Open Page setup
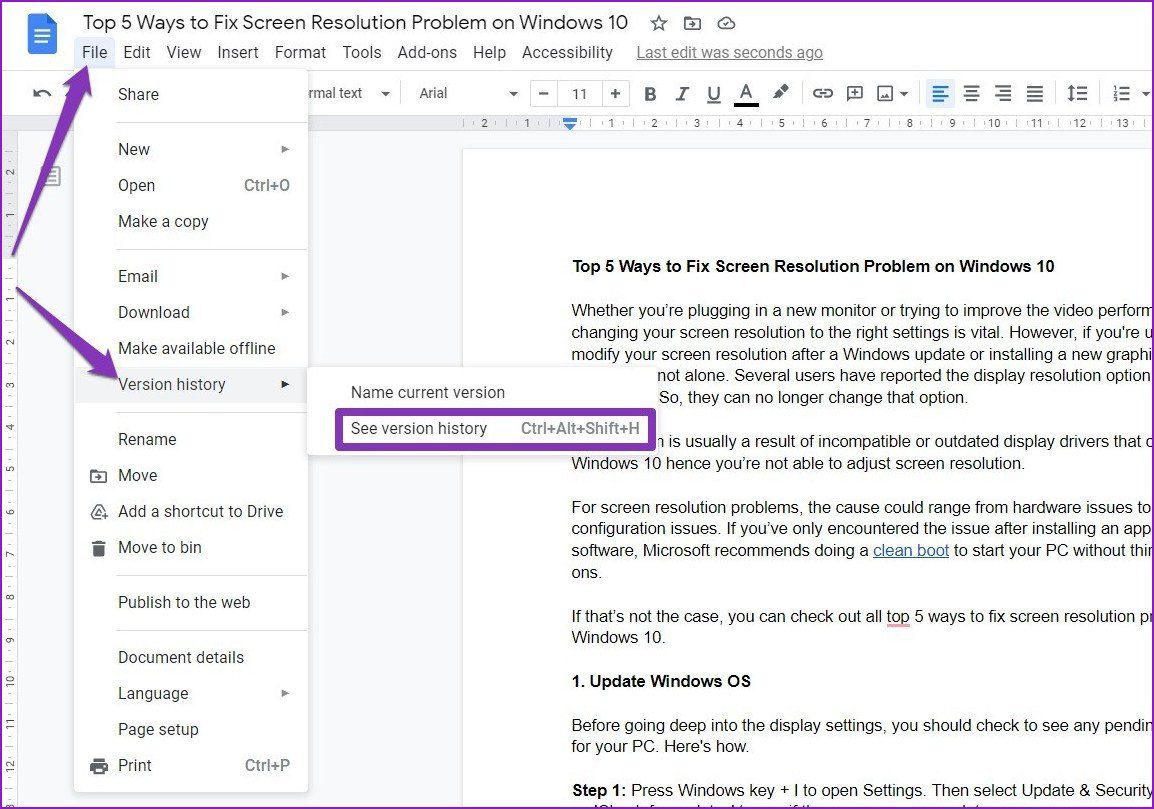Screen dimensions: 1154x809 191,729
